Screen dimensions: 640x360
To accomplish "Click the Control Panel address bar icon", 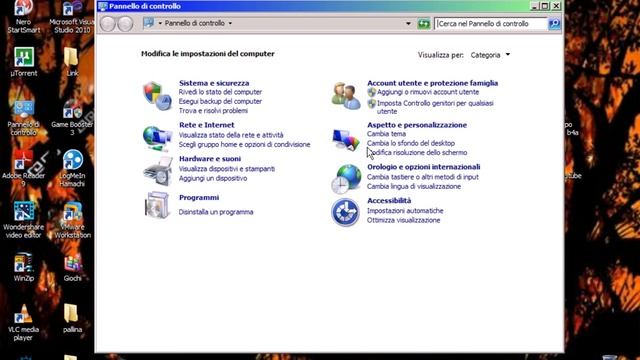I will (149, 23).
